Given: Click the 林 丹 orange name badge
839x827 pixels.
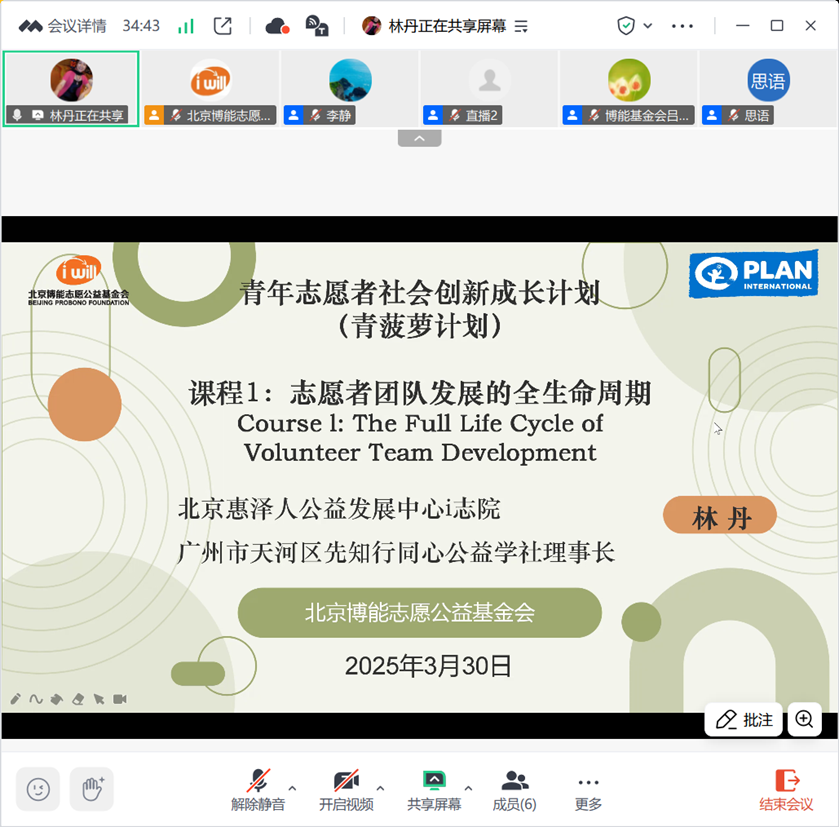Looking at the screenshot, I should point(720,516).
